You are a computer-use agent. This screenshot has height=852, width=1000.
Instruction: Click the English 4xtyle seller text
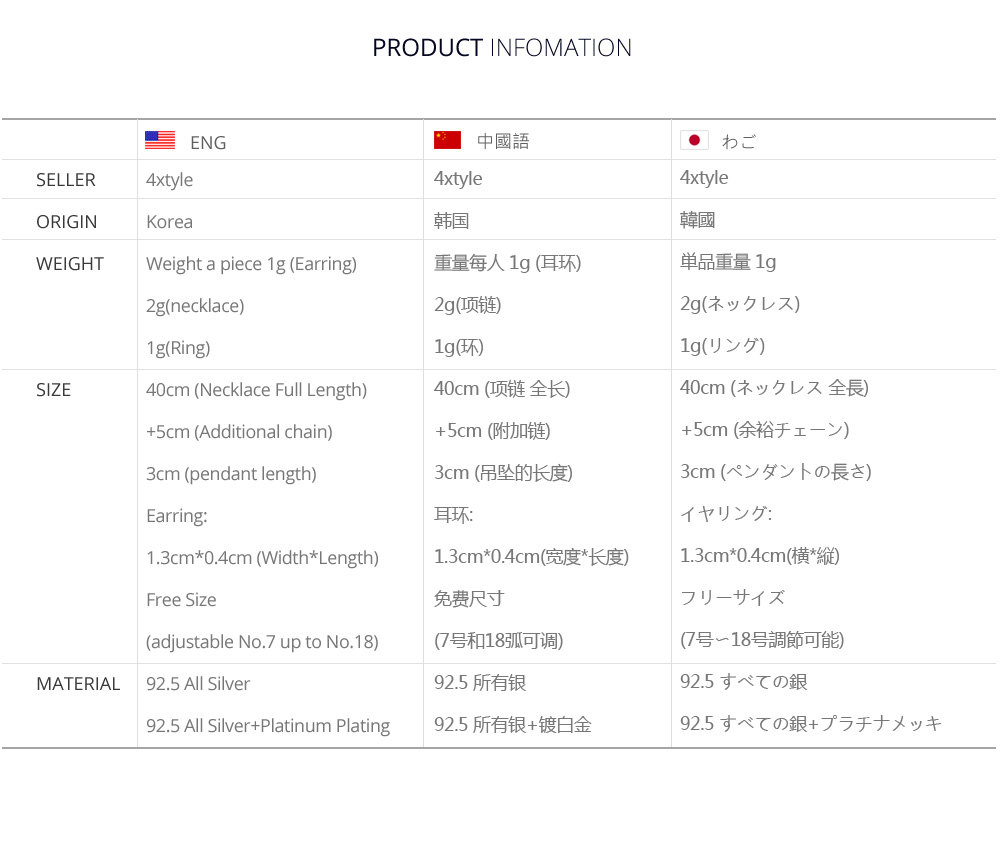coord(169,180)
